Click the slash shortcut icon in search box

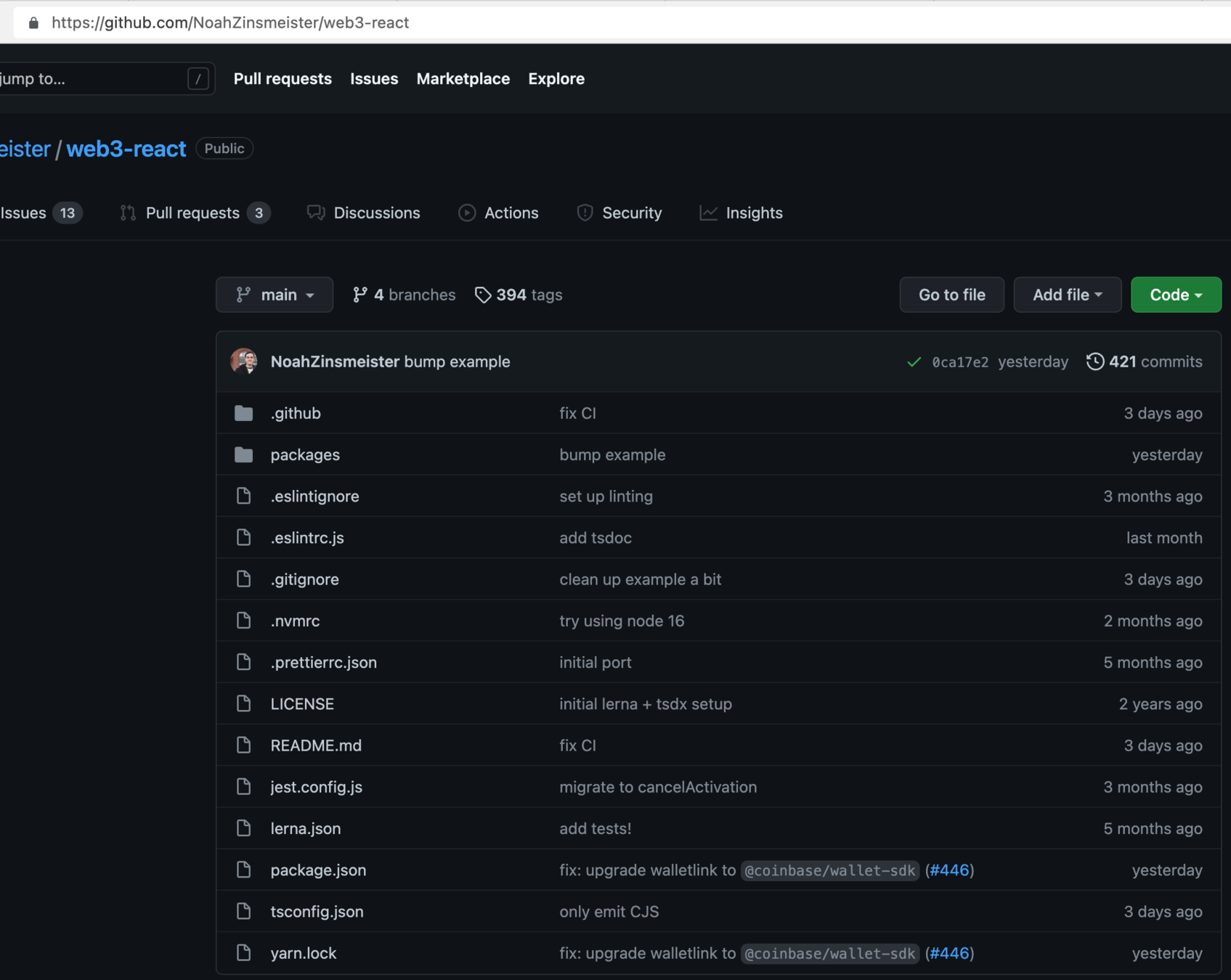click(x=198, y=78)
